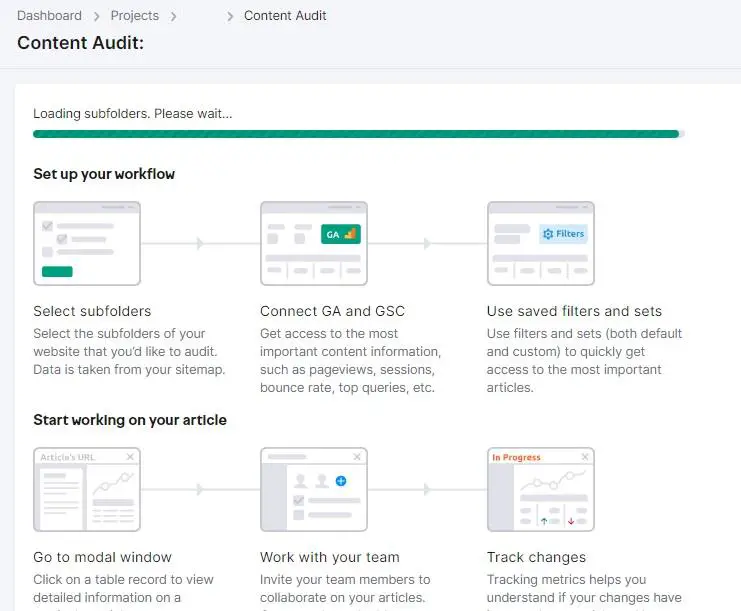This screenshot has height=611, width=741.
Task: Click the blue Filters gear badge
Action: pos(563,234)
